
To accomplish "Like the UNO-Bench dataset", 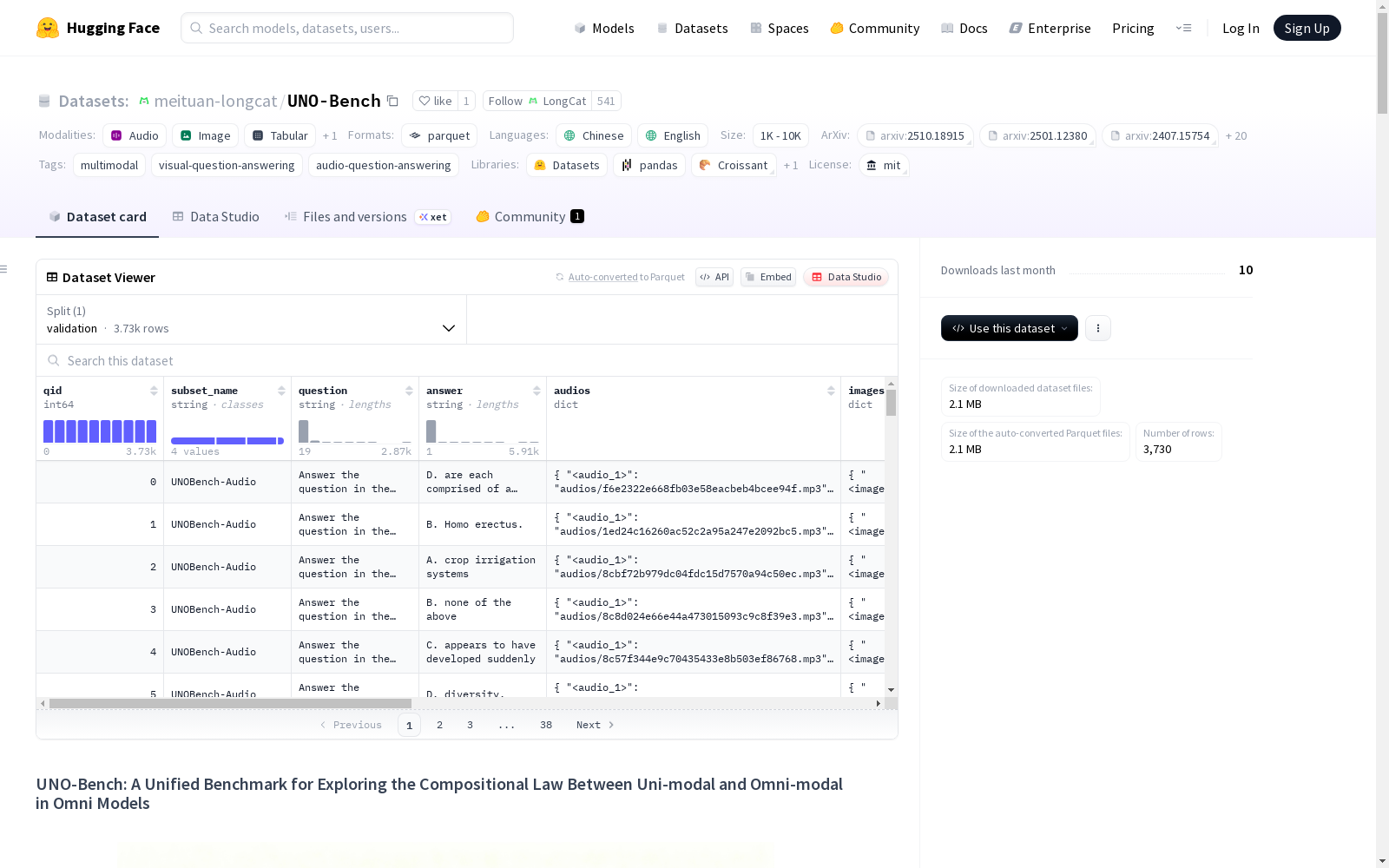I will pyautogui.click(x=435, y=101).
